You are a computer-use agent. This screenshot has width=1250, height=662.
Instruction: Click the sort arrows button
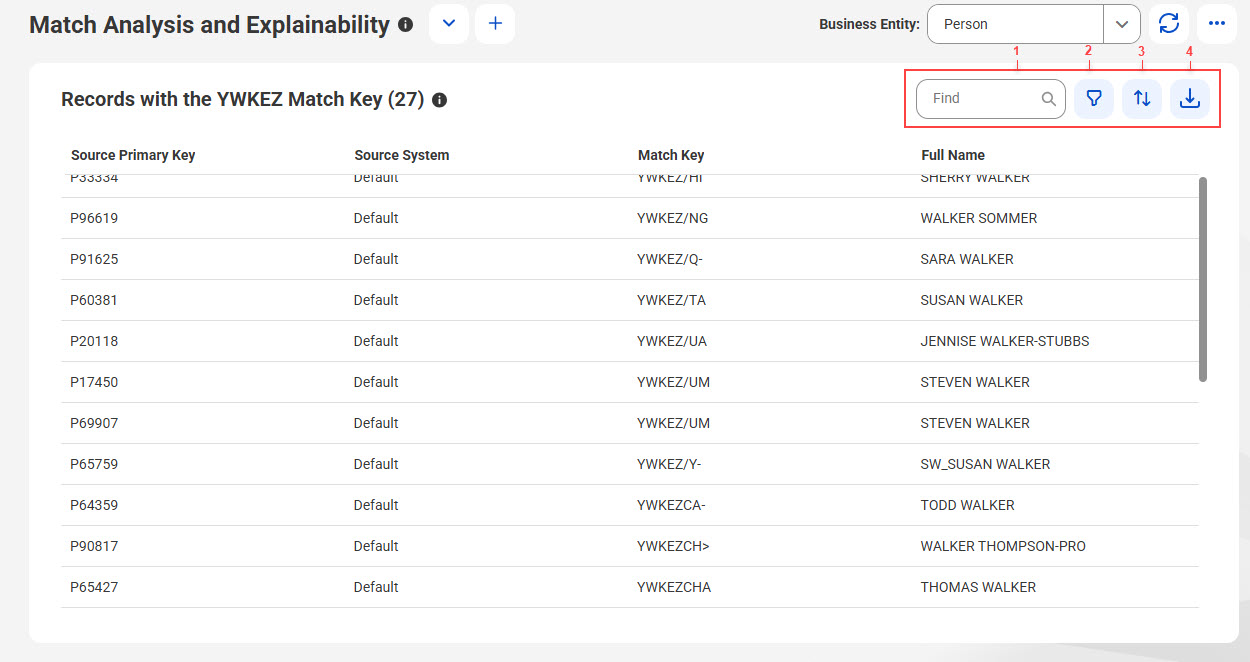(1142, 99)
